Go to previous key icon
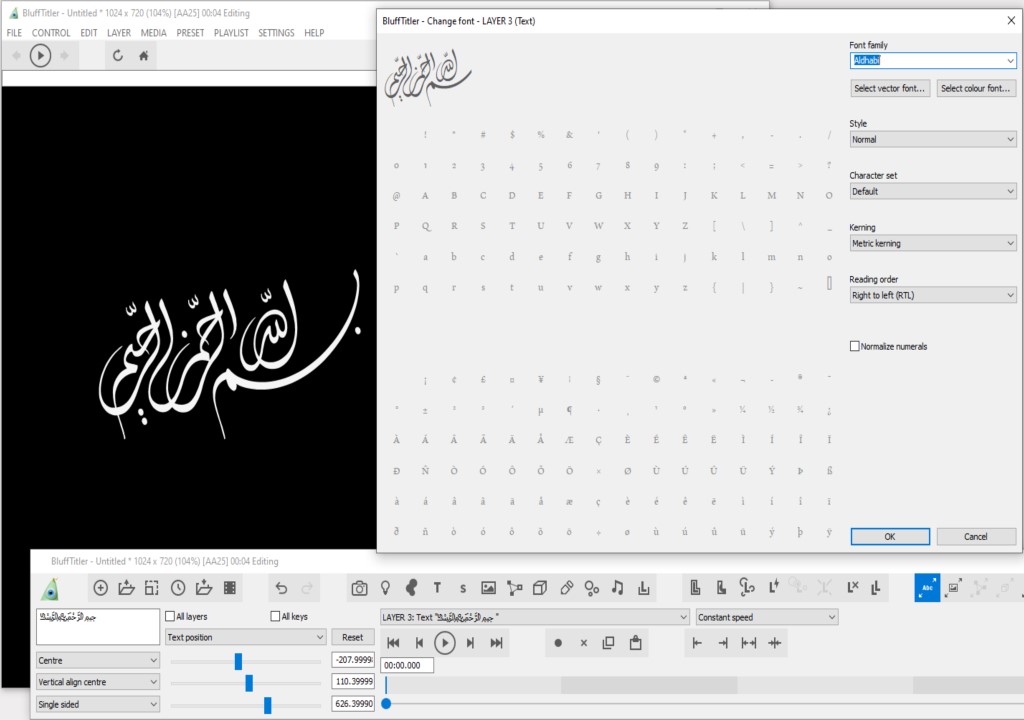The image size is (1024, 720). coord(419,643)
